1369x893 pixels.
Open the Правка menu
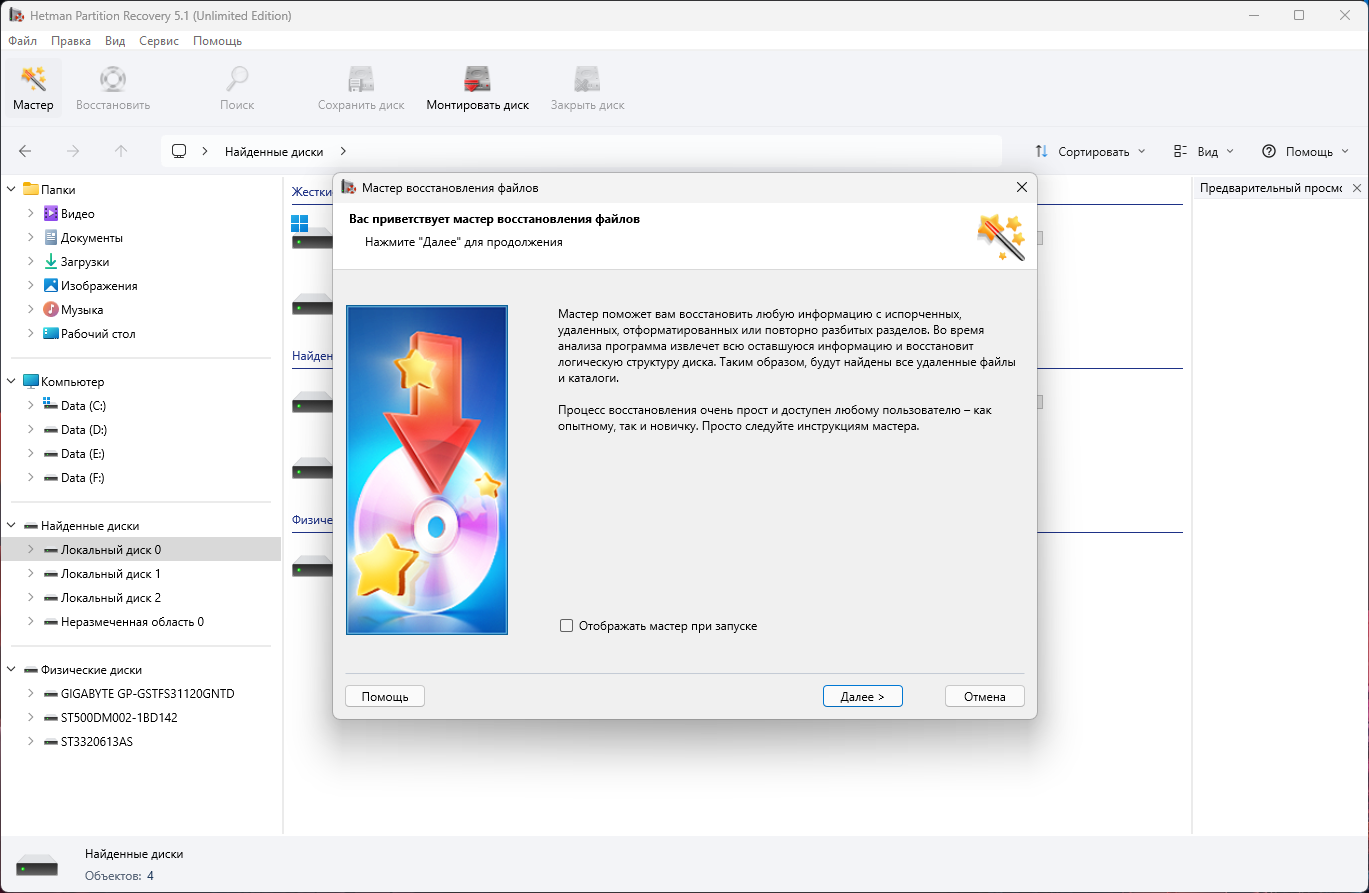point(71,41)
